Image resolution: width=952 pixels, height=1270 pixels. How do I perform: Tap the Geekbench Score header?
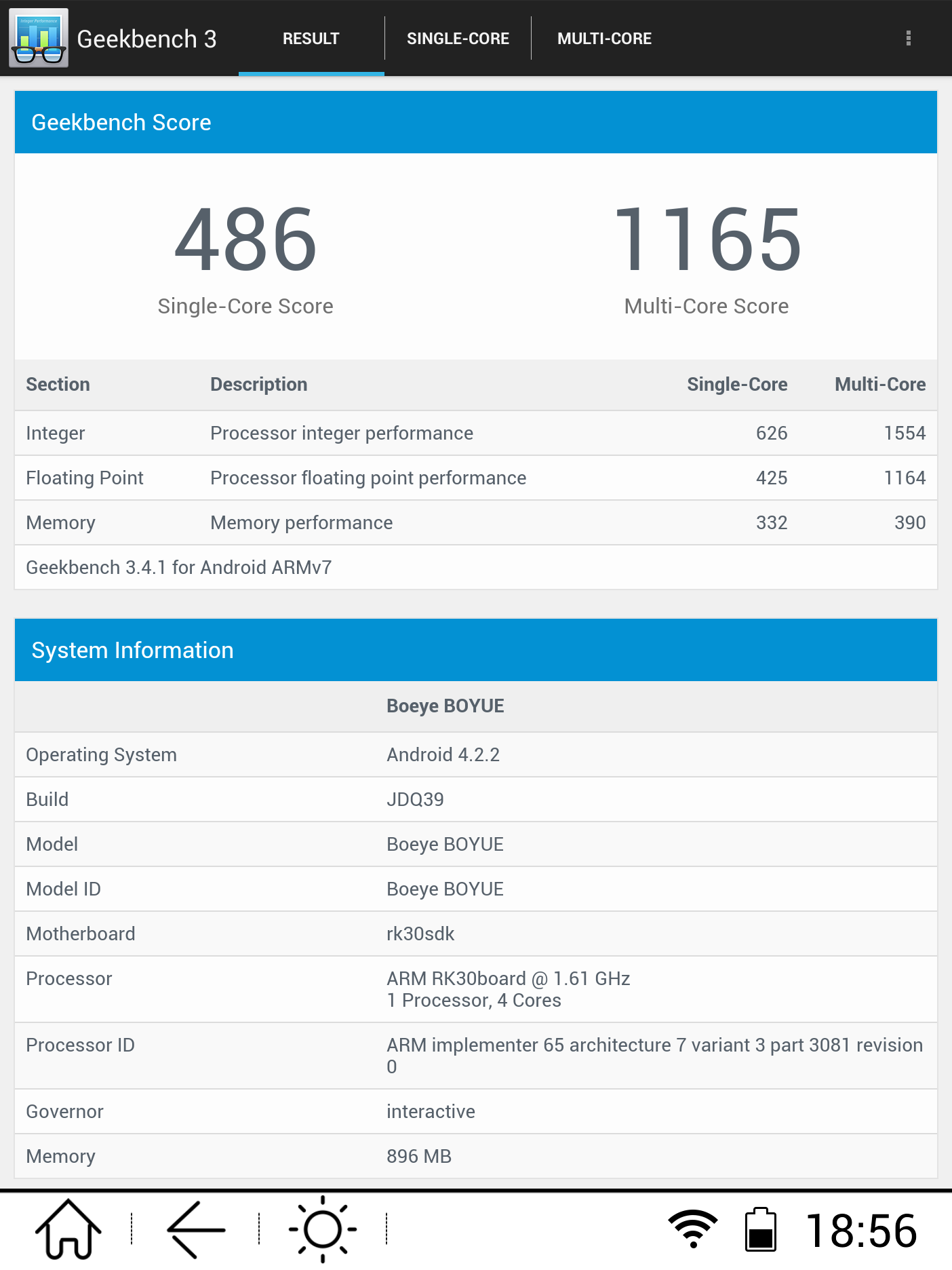point(476,122)
